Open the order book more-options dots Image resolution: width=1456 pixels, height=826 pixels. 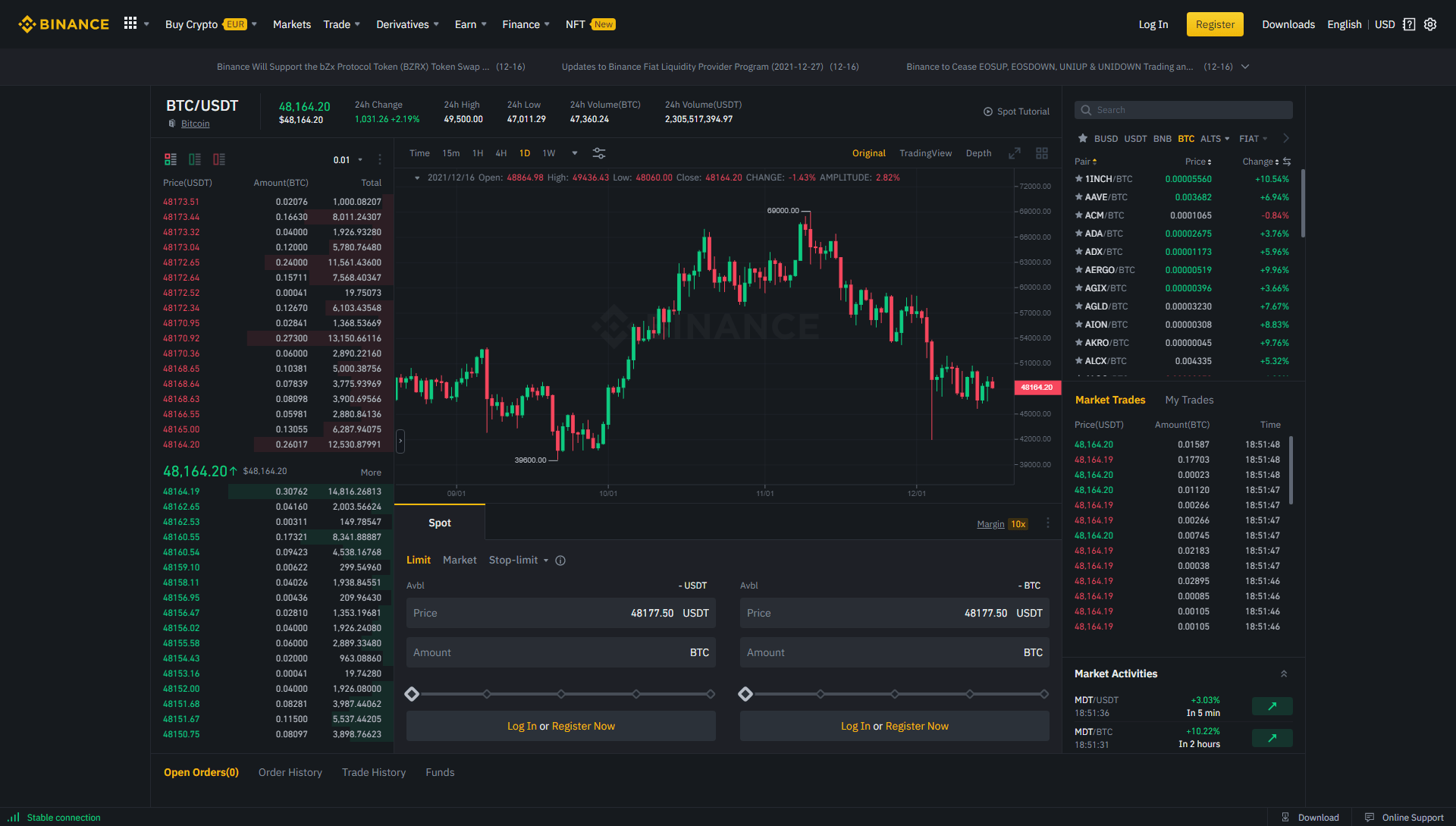[380, 160]
